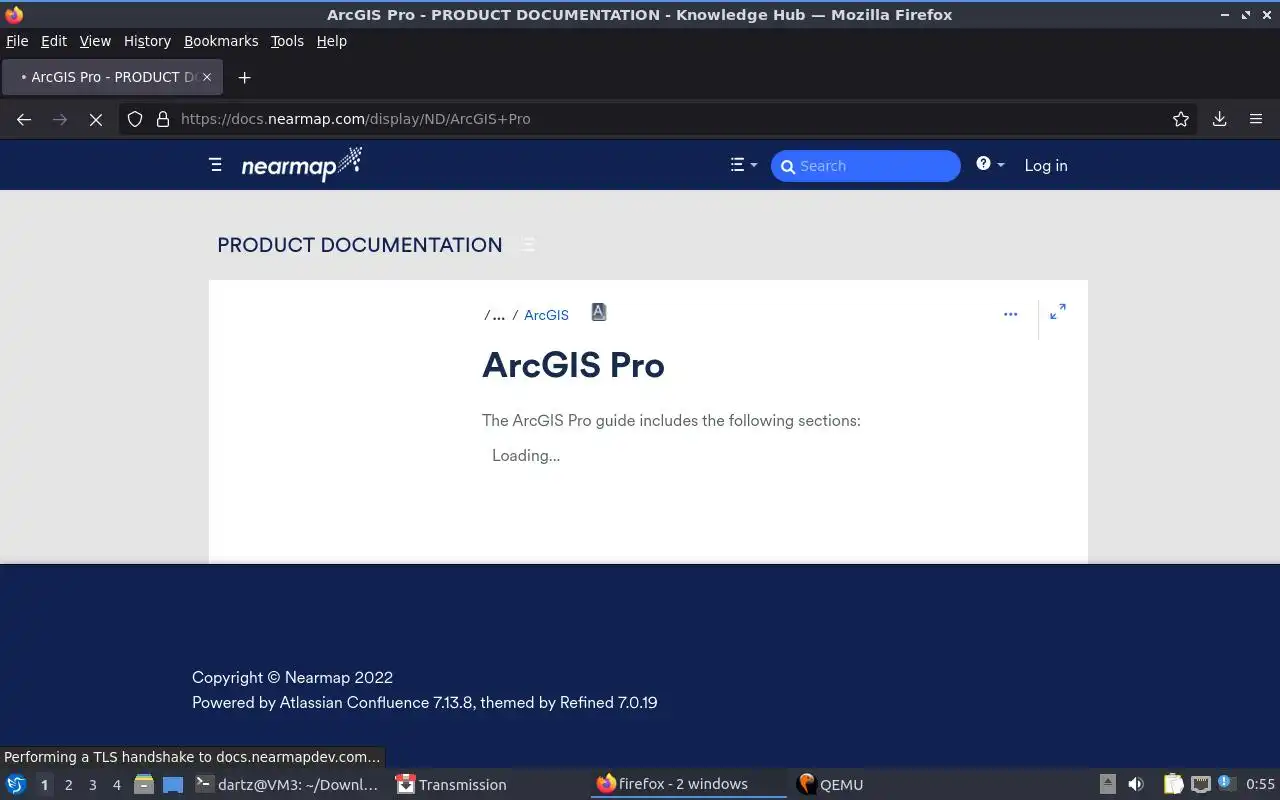Click Copyright Nearmap 2022 footer text
Viewport: 1280px width, 800px height.
pos(292,678)
